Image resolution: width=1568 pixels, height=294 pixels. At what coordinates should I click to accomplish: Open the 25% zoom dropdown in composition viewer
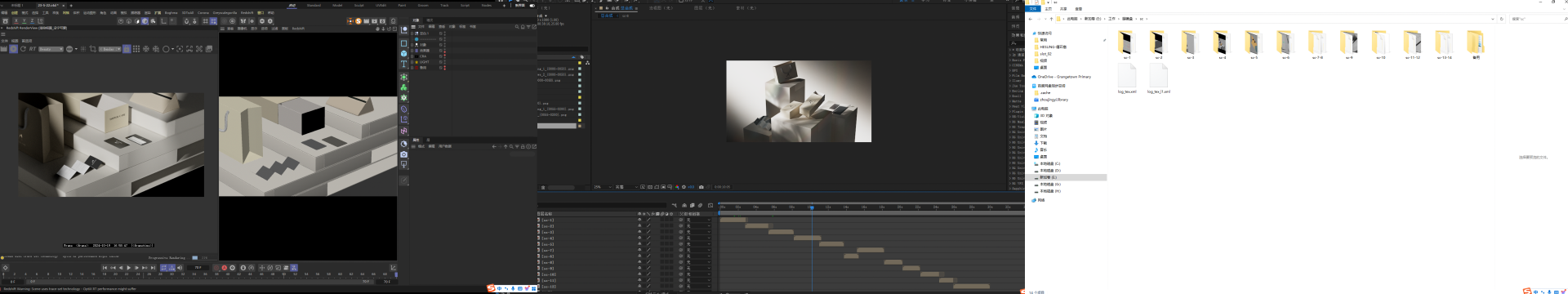(603, 186)
